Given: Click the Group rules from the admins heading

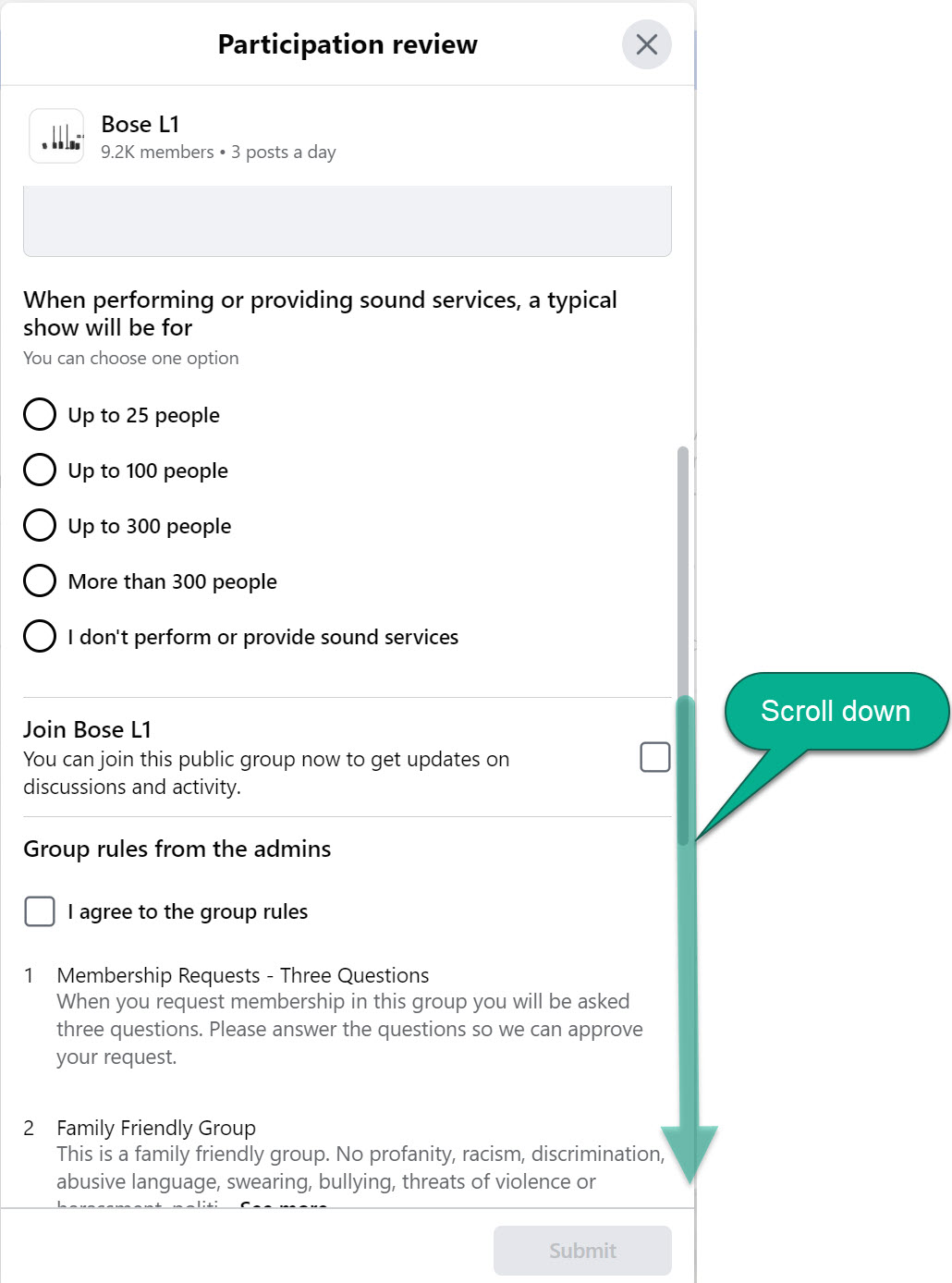Looking at the screenshot, I should [x=177, y=849].
